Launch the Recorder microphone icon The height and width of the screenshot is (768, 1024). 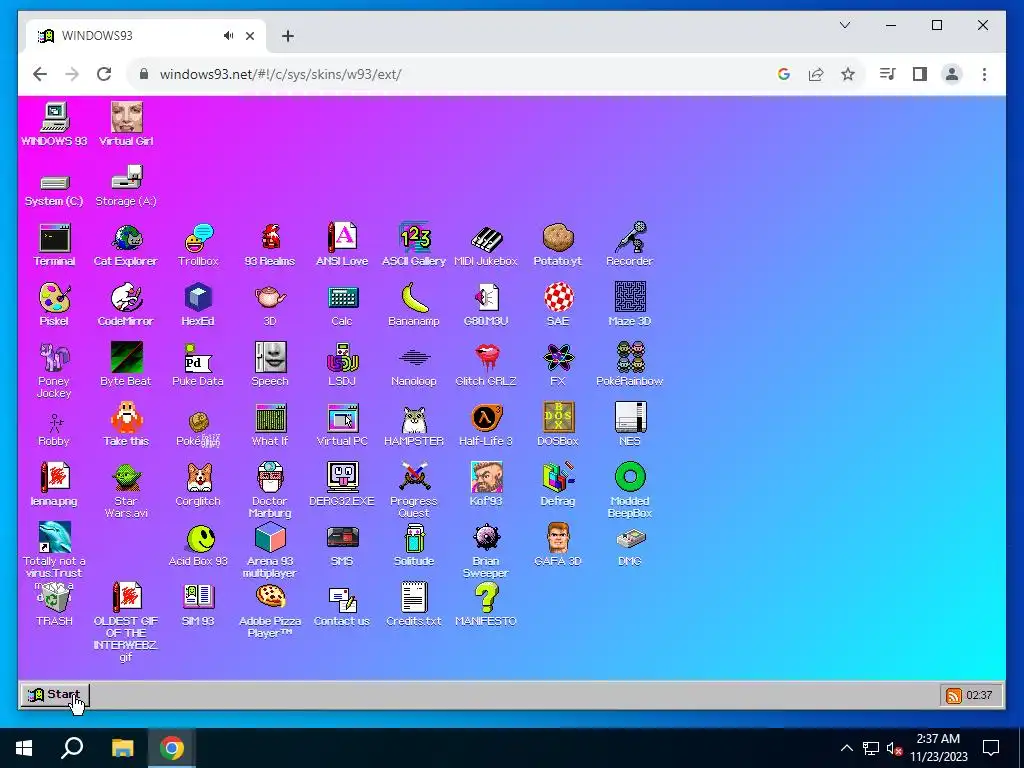coord(630,238)
